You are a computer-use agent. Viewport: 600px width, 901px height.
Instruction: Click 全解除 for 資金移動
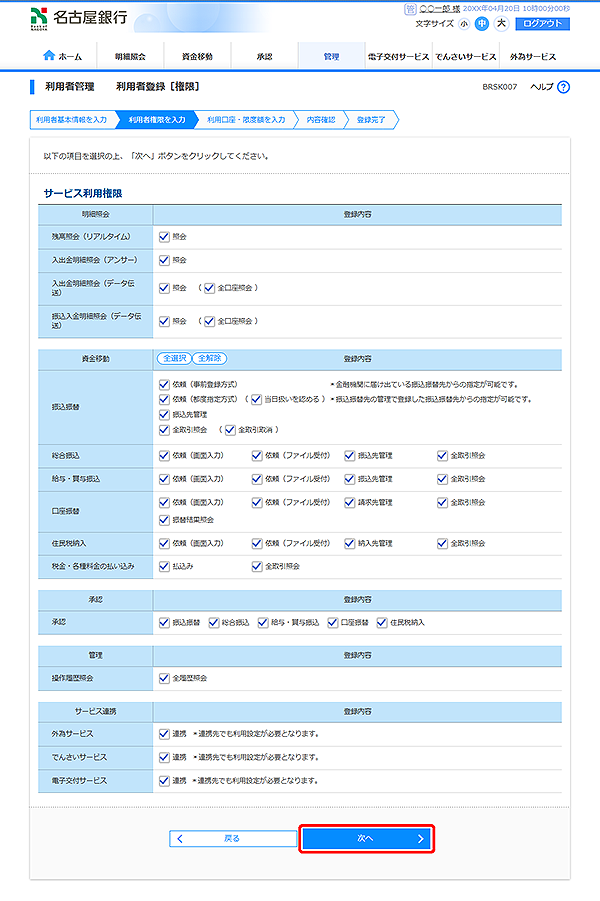tap(210, 358)
